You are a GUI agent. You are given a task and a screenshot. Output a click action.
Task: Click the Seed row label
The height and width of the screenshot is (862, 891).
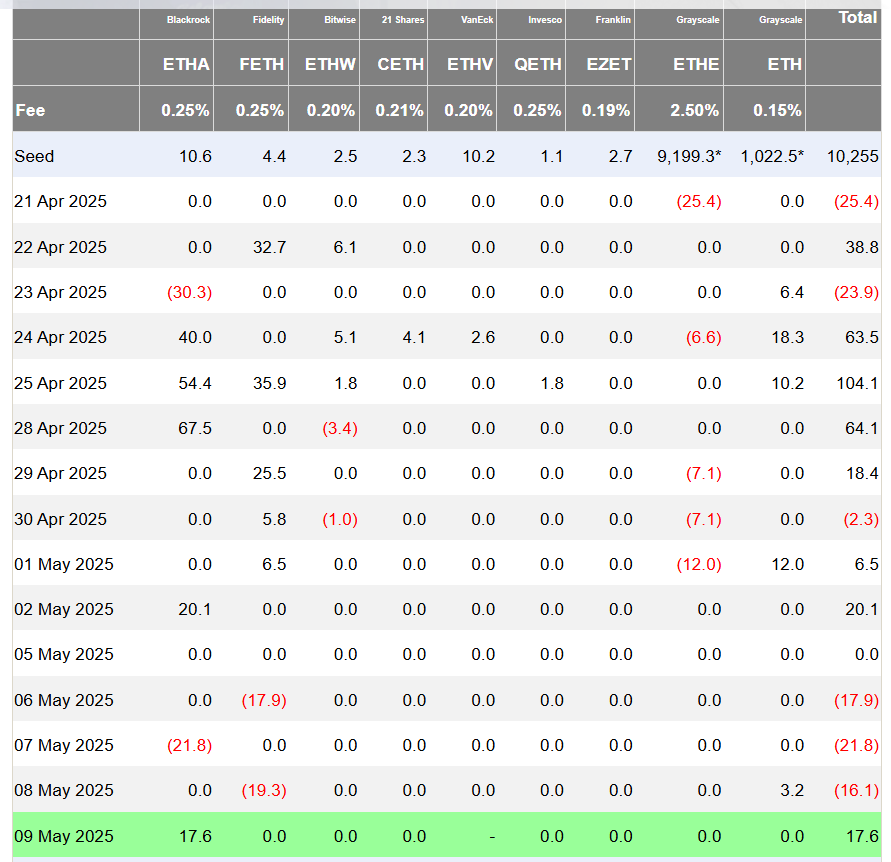pyautogui.click(x=34, y=156)
